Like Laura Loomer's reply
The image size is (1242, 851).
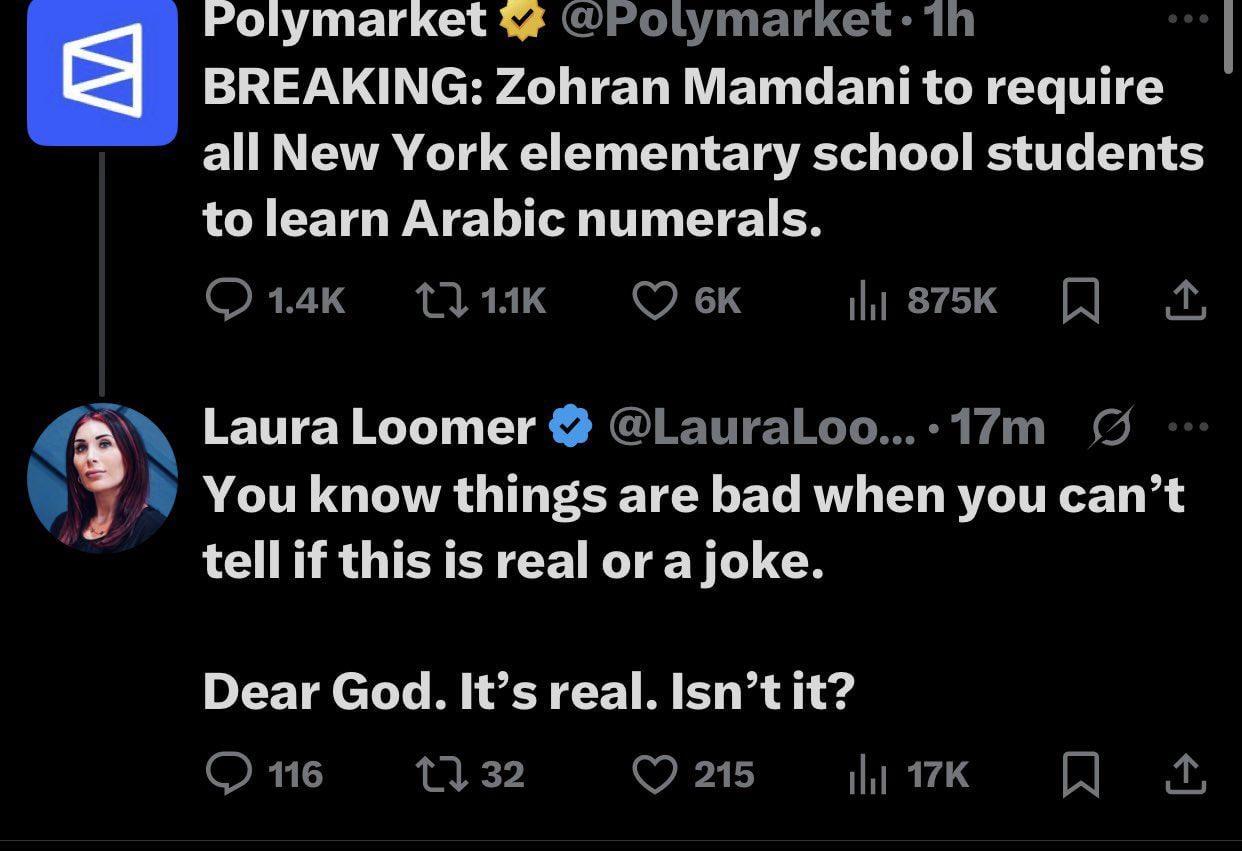point(656,774)
